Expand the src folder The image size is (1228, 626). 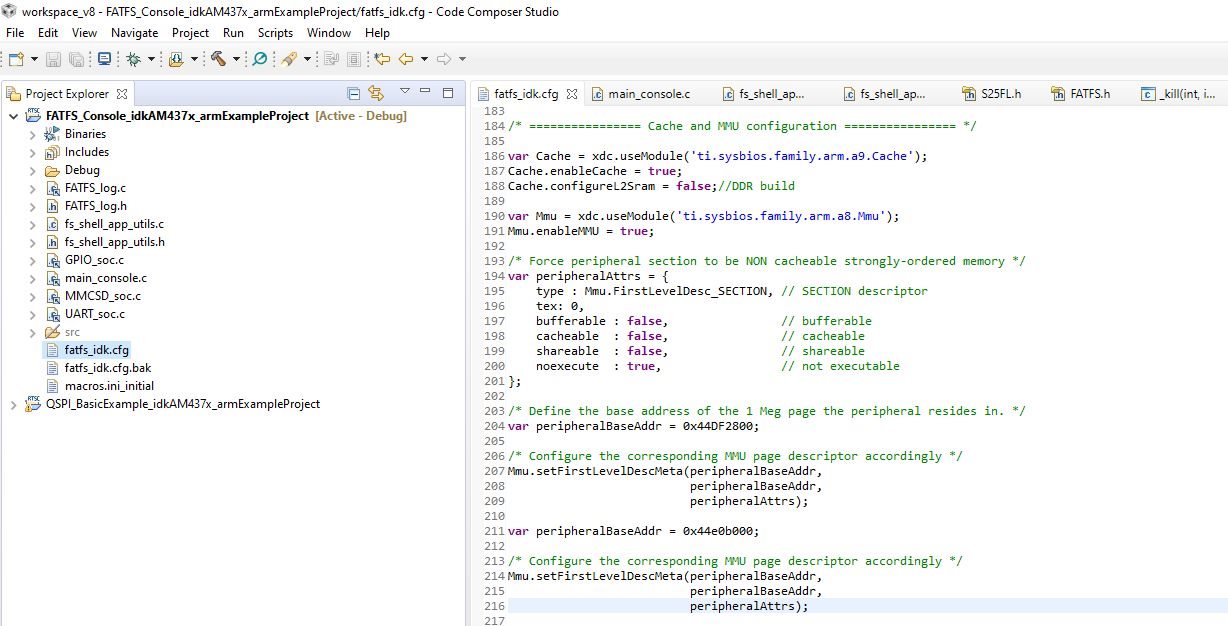32,332
